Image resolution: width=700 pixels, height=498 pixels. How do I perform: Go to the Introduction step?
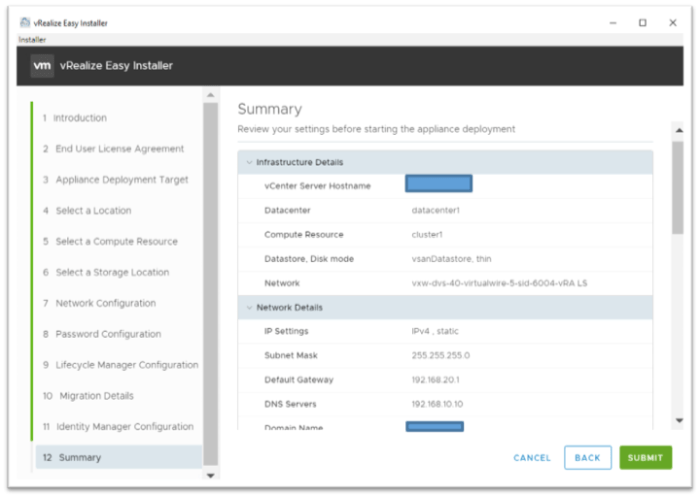pyautogui.click(x=80, y=118)
